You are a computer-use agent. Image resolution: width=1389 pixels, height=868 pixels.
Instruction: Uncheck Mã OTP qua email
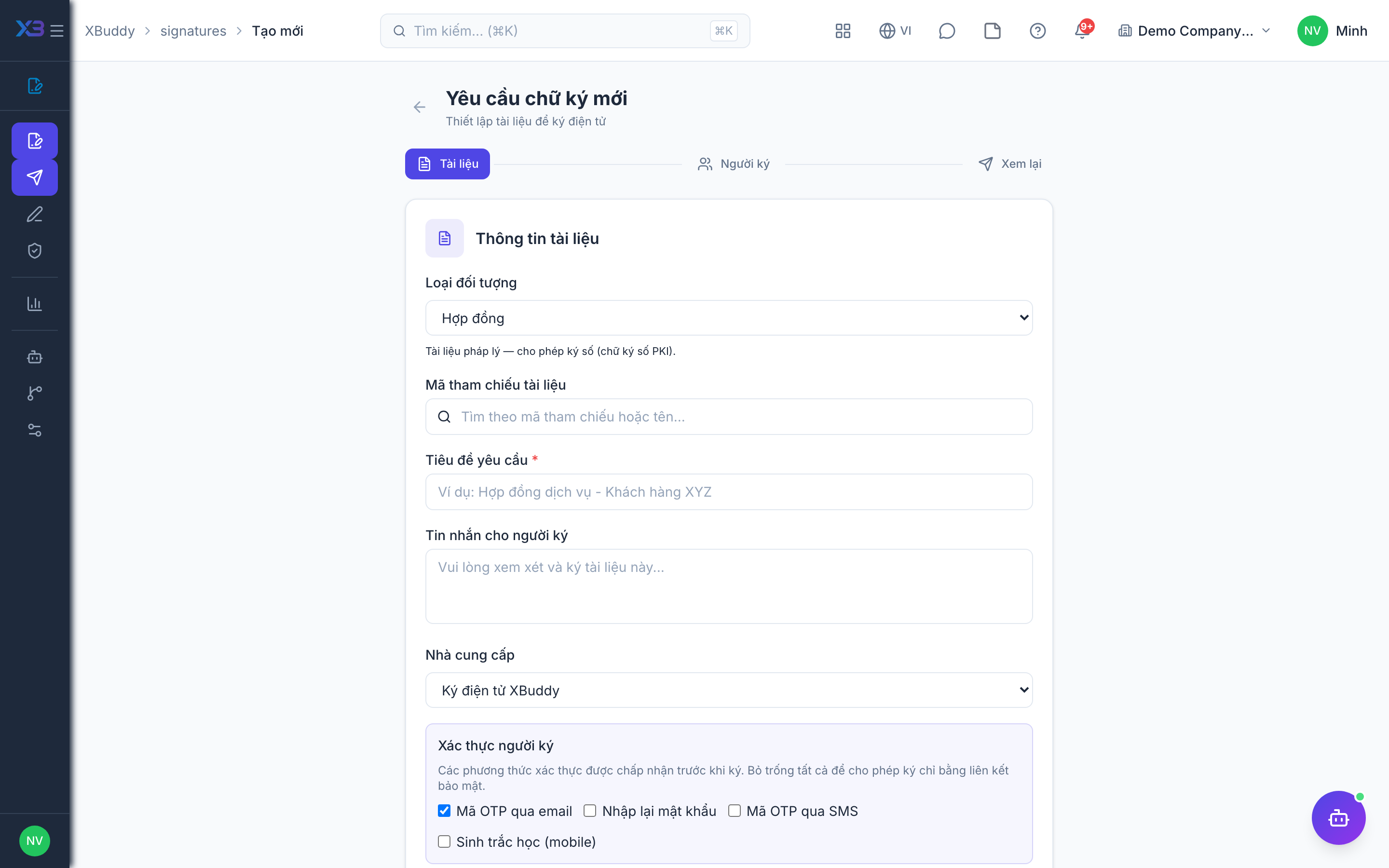pos(444,811)
